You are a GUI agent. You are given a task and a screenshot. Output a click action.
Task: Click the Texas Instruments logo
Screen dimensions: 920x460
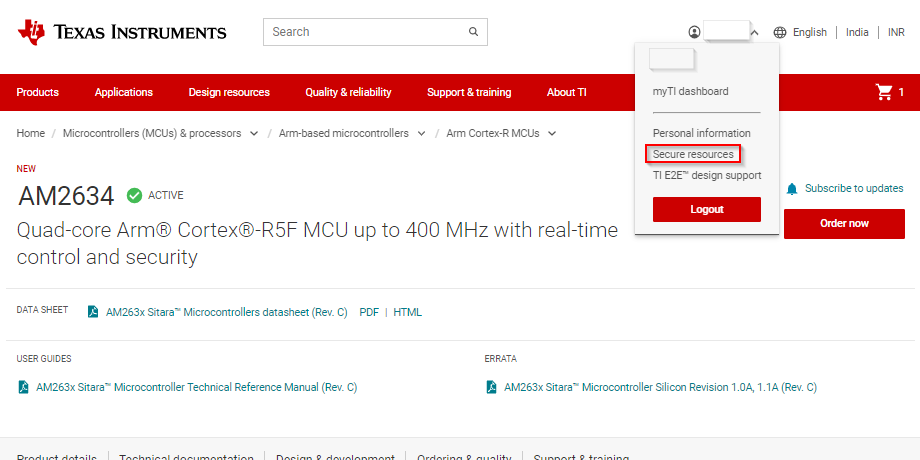121,32
